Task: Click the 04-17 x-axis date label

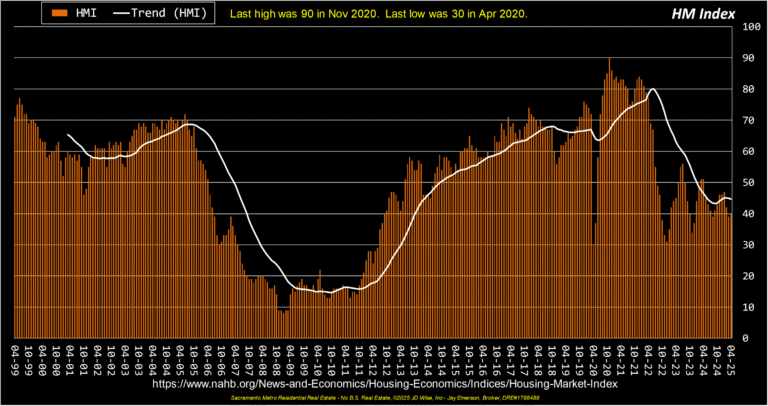Action: click(511, 359)
